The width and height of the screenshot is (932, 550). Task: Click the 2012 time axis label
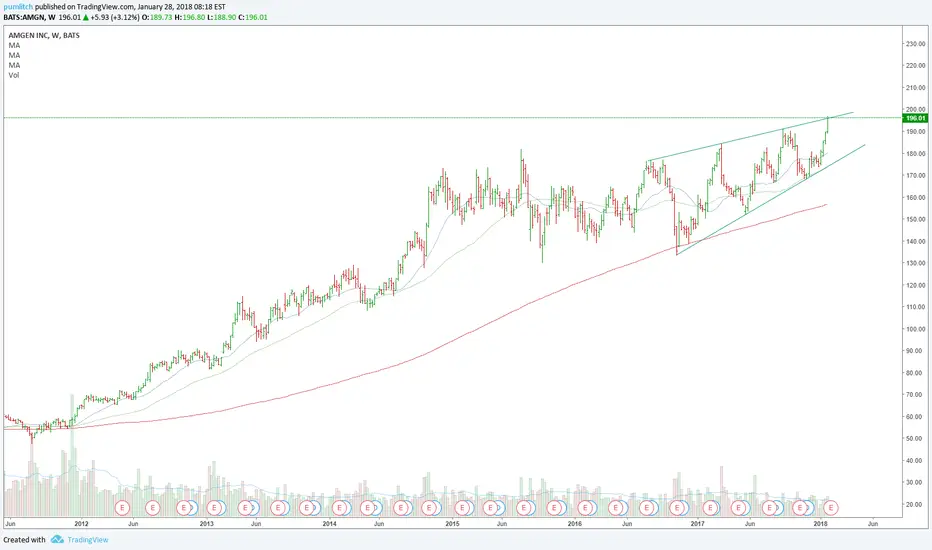point(81,524)
